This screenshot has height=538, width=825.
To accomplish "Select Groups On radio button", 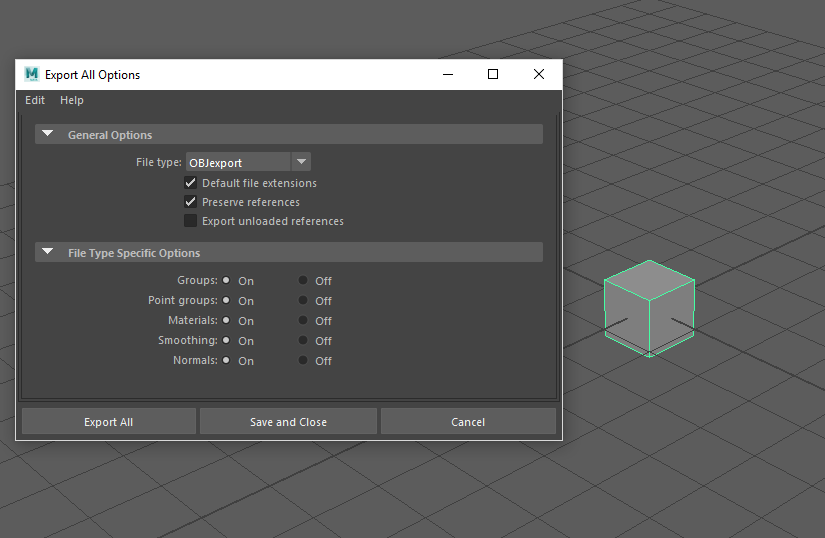I will 226,280.
